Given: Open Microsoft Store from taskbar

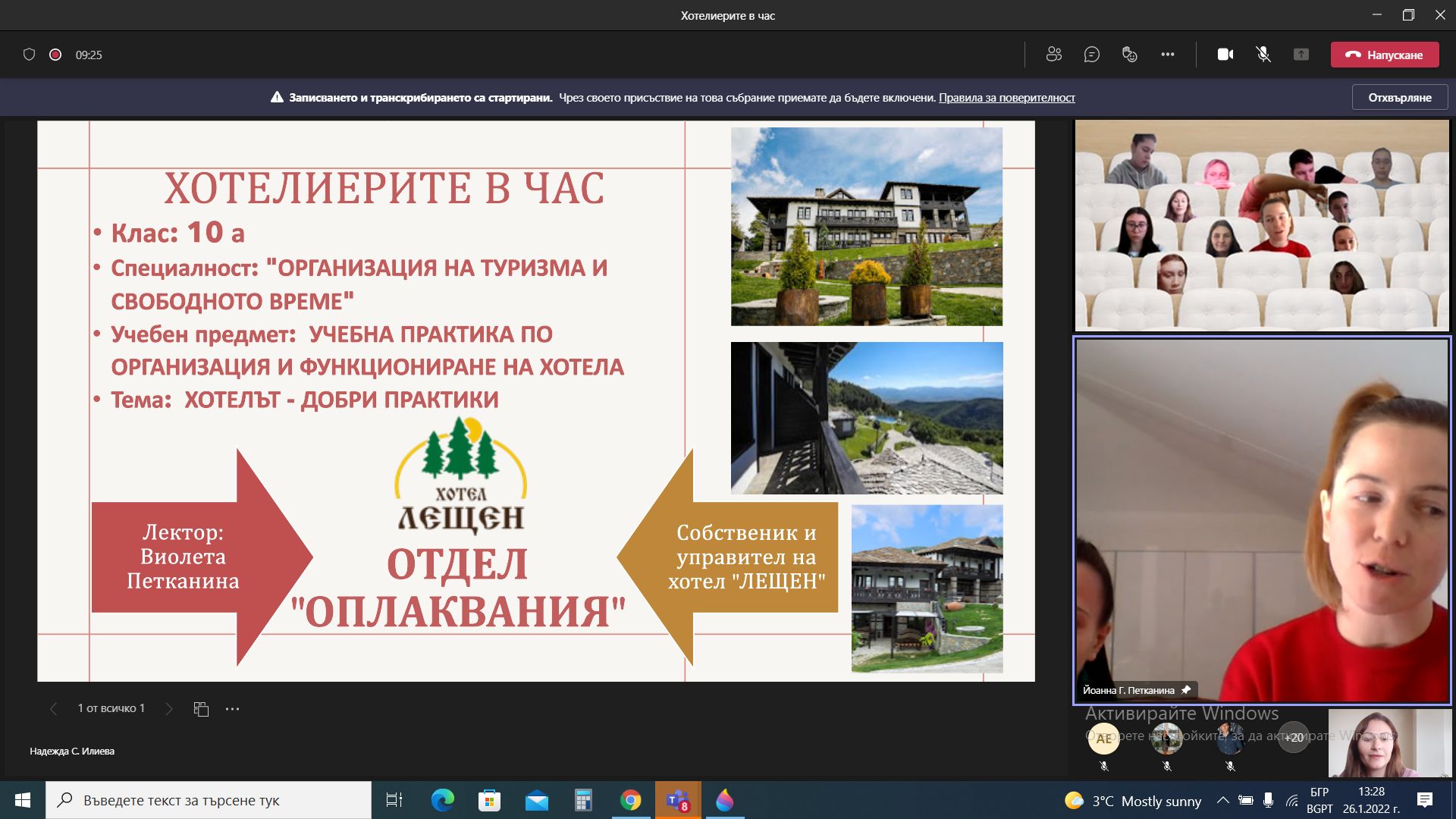Looking at the screenshot, I should pyautogui.click(x=489, y=800).
